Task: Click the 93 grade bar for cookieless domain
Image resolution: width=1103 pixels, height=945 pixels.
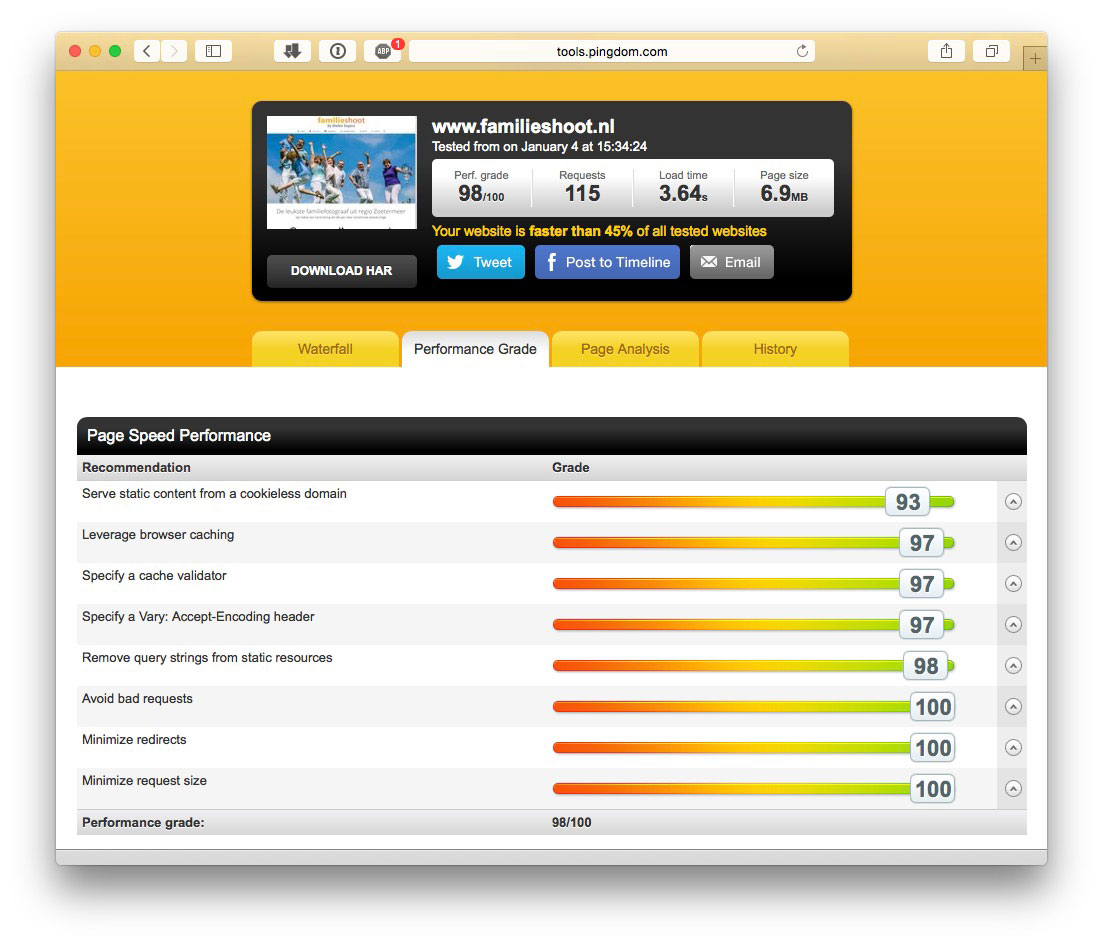Action: click(753, 502)
